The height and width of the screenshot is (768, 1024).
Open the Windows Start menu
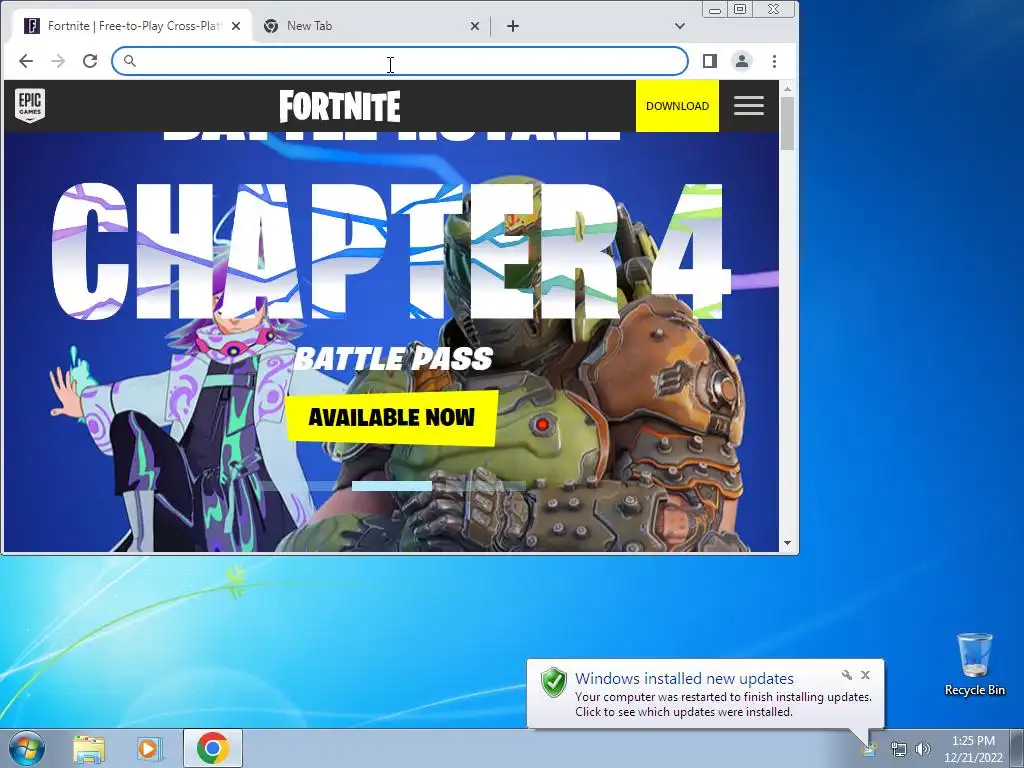pos(26,748)
